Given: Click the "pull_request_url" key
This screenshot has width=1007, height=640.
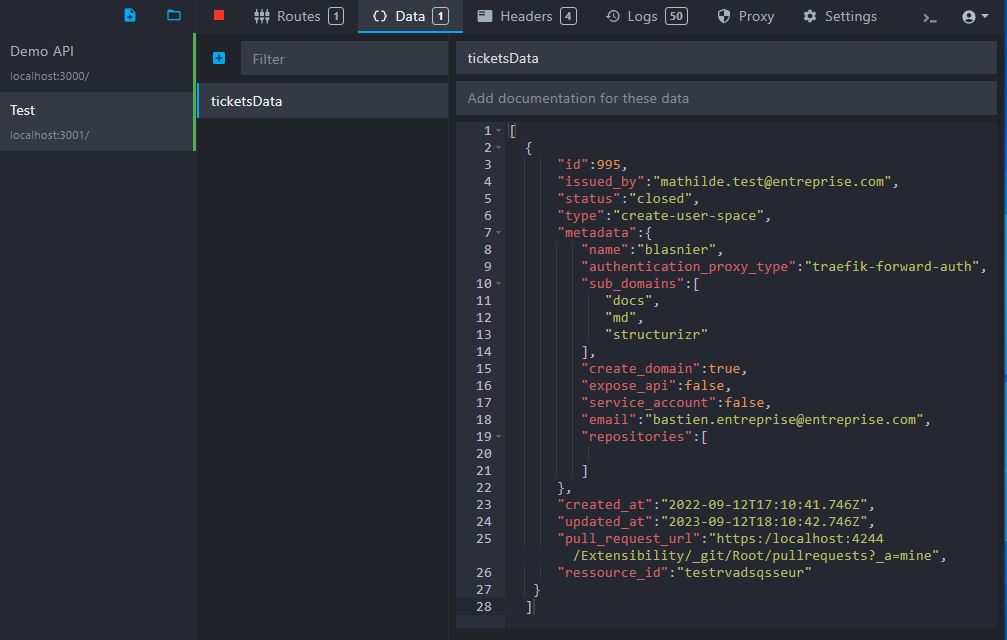Looking at the screenshot, I should click(x=628, y=539).
